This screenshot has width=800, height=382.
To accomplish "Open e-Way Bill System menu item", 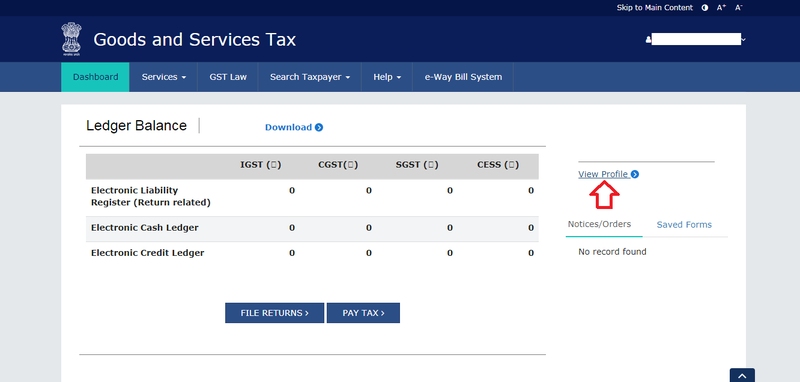I will tap(463, 77).
